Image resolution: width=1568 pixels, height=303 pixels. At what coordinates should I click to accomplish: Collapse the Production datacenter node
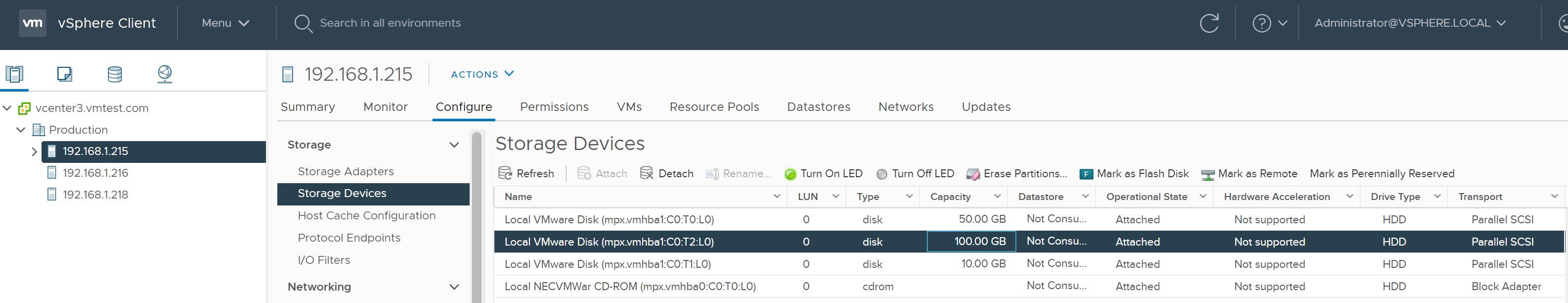(x=21, y=130)
